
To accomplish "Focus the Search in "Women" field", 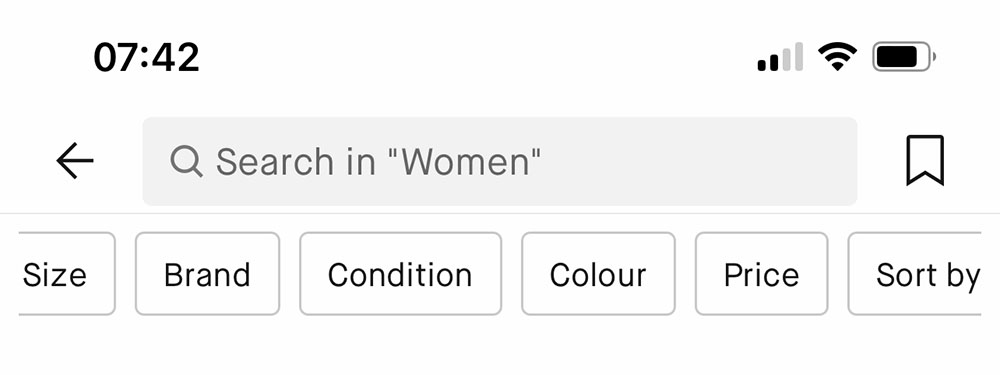I will (x=499, y=161).
